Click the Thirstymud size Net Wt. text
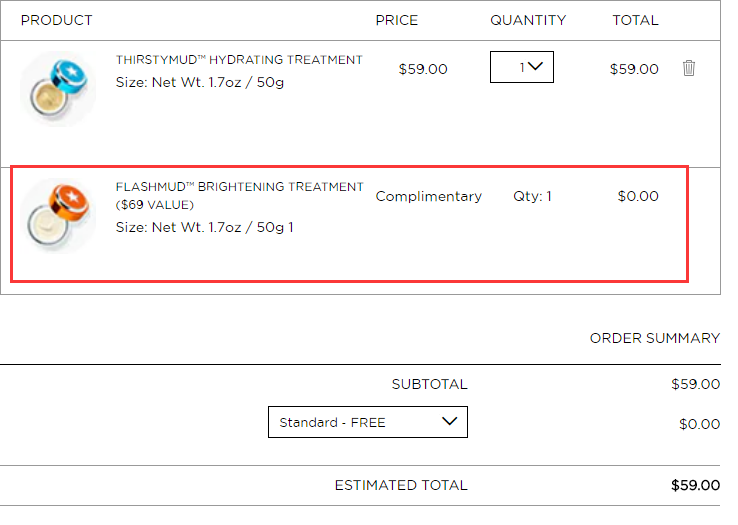 (200, 82)
